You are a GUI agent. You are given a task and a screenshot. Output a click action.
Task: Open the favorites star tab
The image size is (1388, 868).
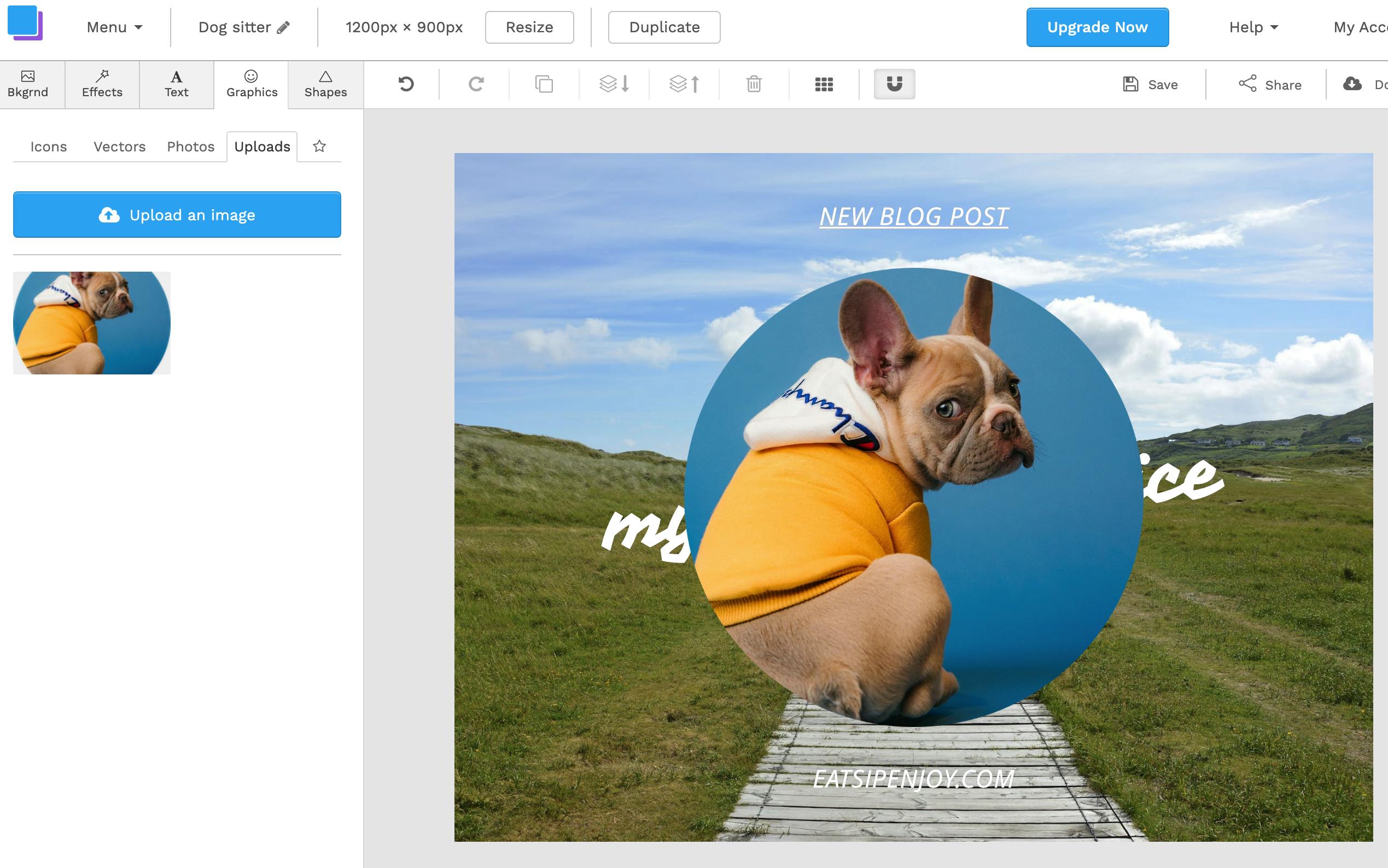point(319,146)
